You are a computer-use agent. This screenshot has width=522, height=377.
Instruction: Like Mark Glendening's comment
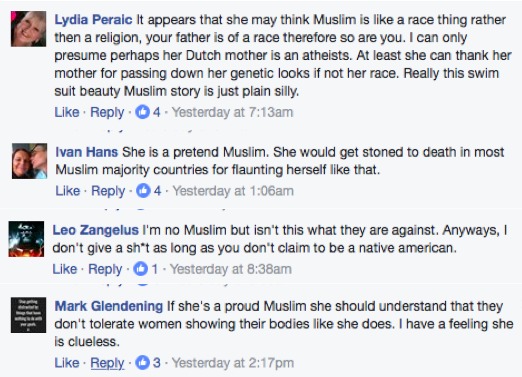pos(67,363)
